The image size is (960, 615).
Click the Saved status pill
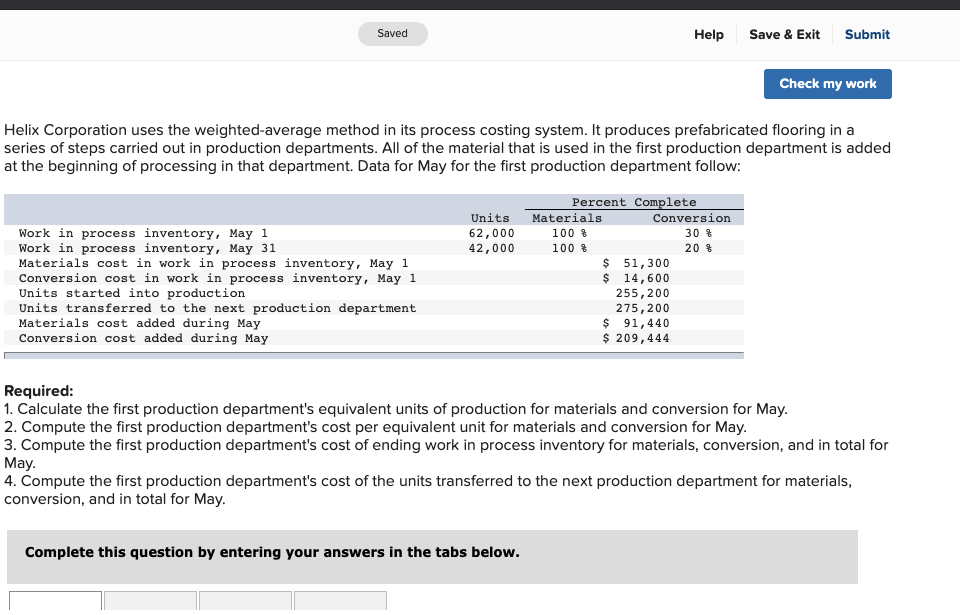click(x=392, y=33)
